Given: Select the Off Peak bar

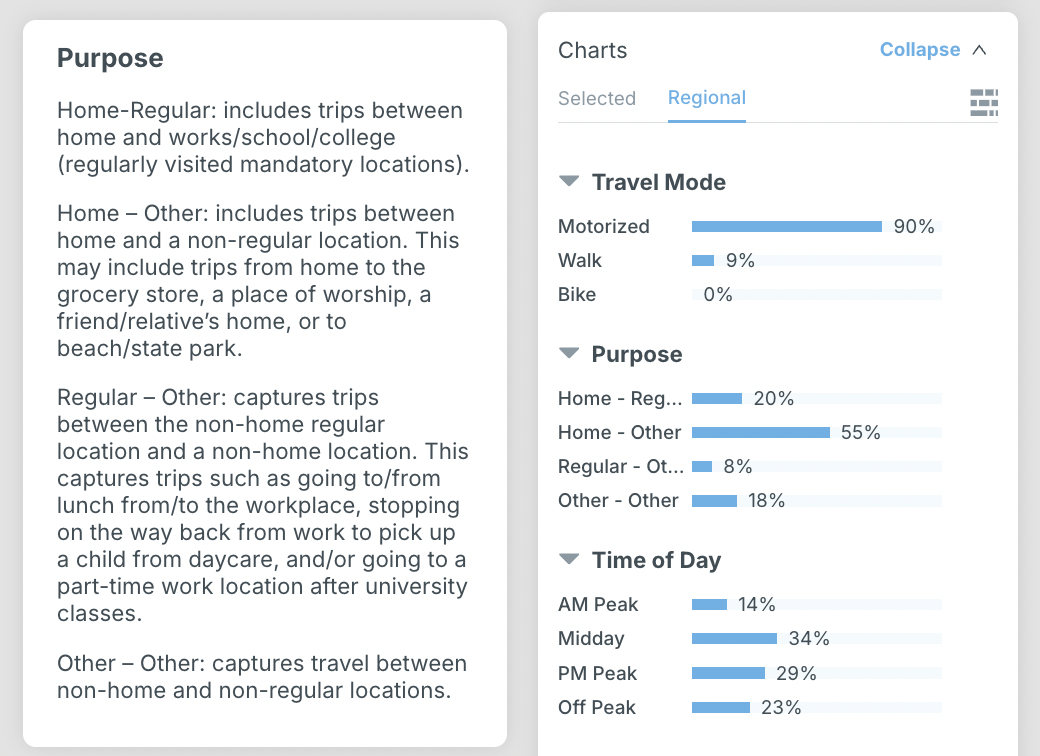Looking at the screenshot, I should click(721, 708).
